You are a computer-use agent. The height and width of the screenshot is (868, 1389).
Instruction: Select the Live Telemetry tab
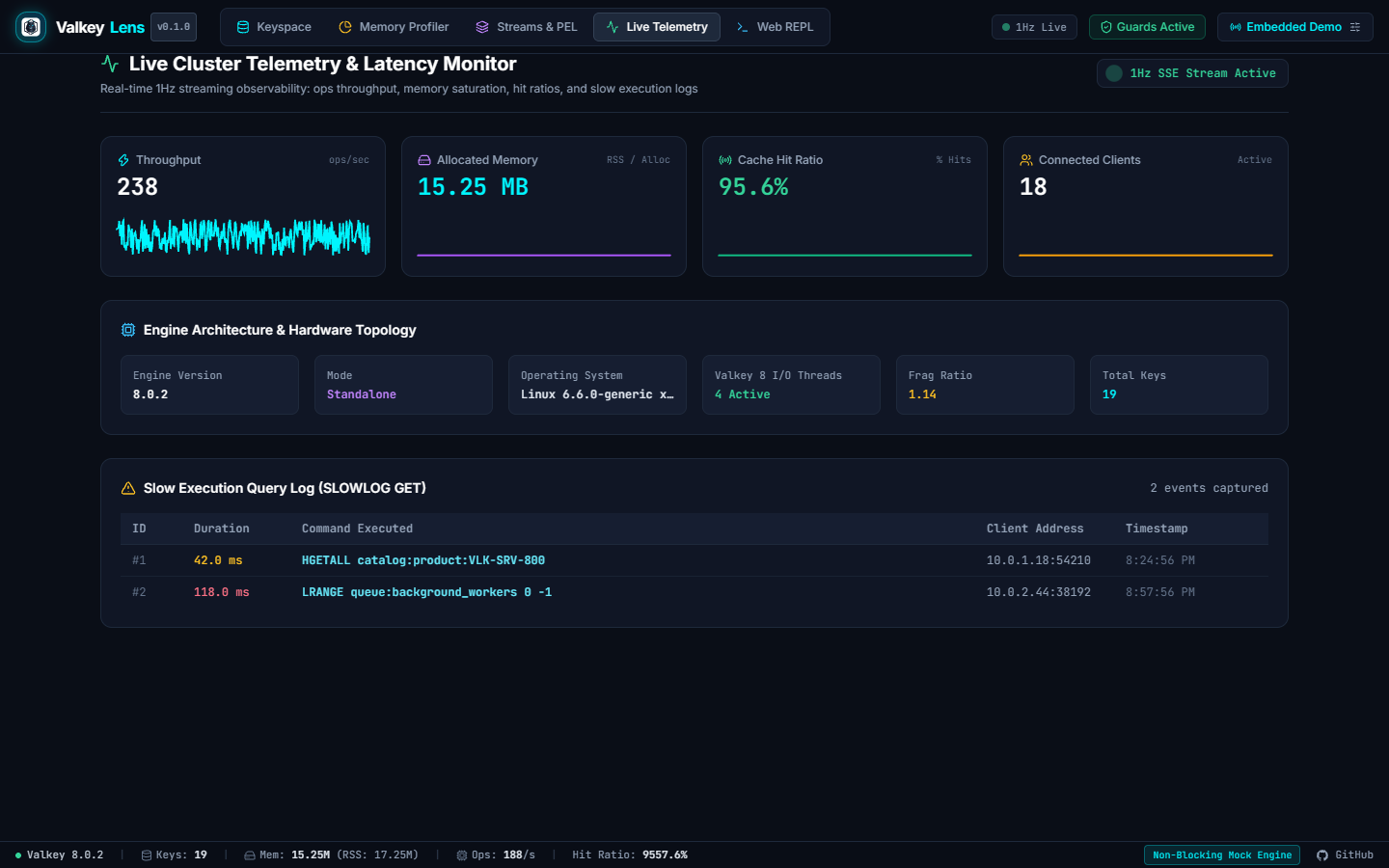pyautogui.click(x=657, y=27)
